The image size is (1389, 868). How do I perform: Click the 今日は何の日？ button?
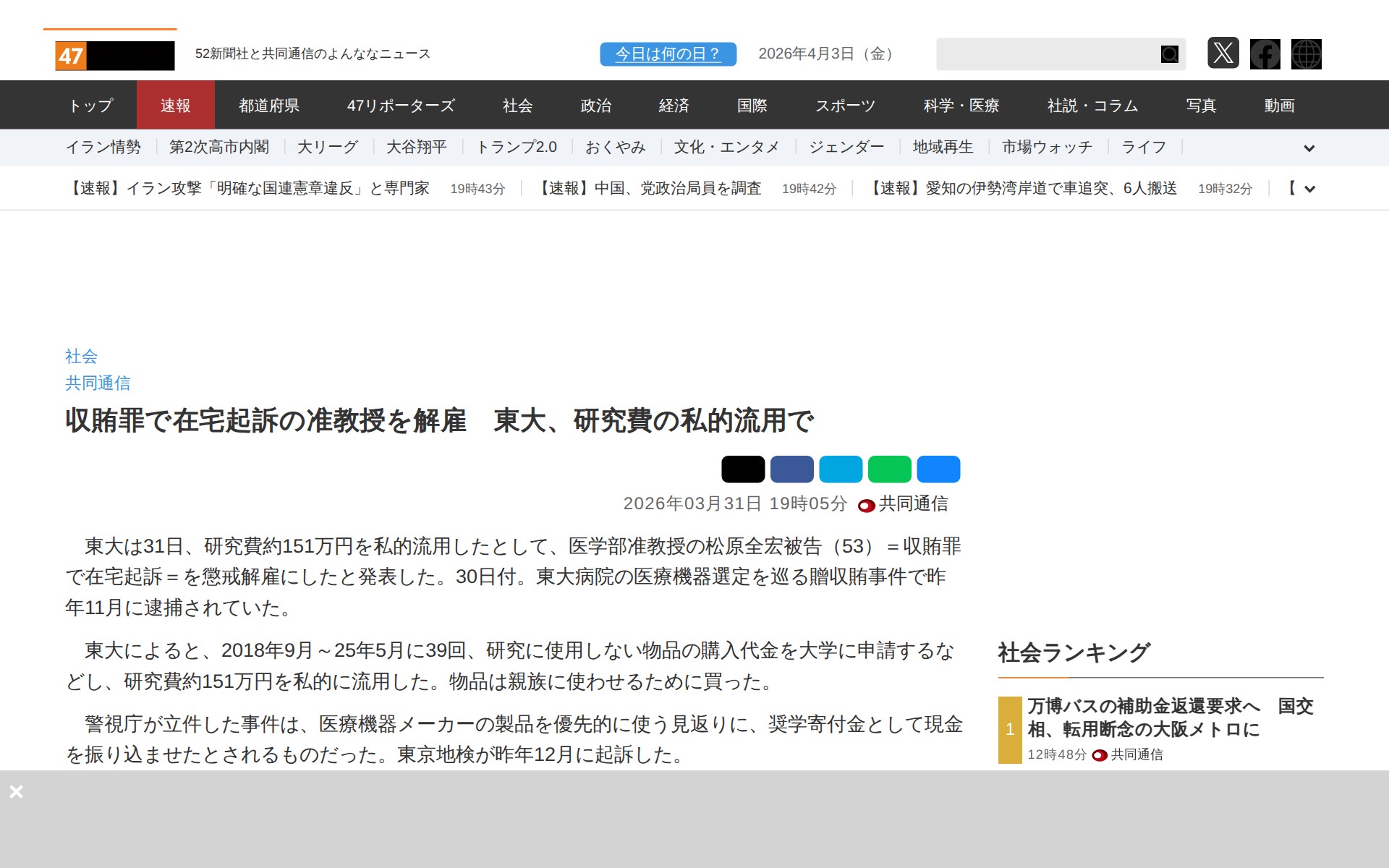pos(668,54)
